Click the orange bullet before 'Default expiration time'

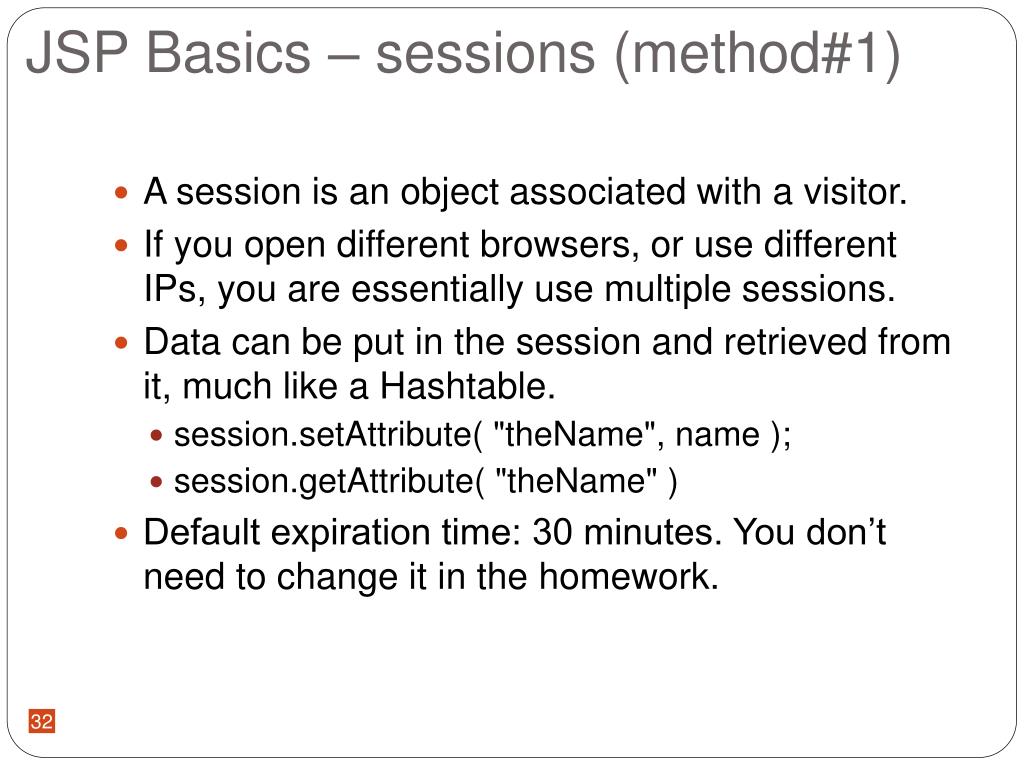pyautogui.click(x=121, y=533)
